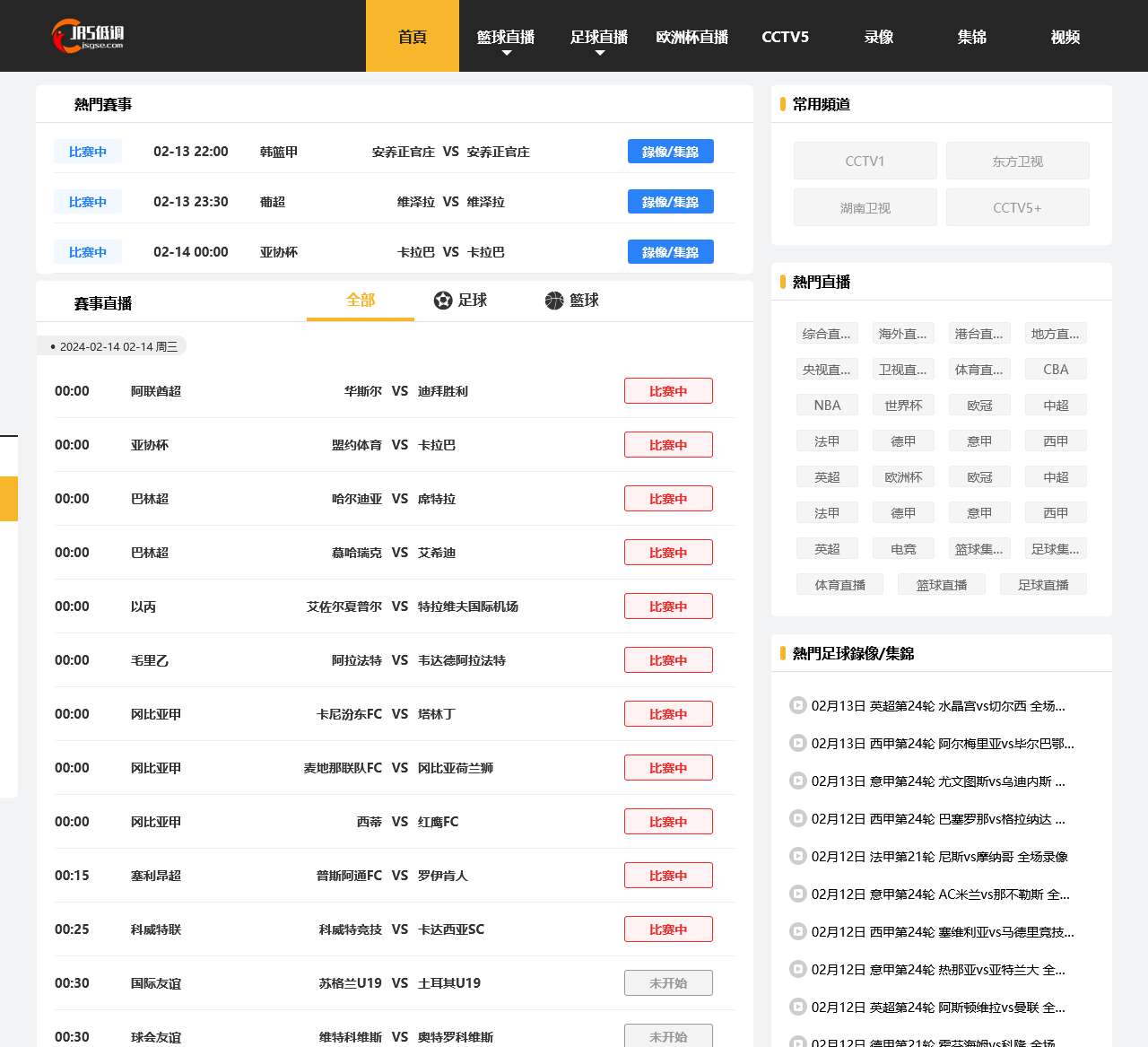This screenshot has width=1148, height=1047.
Task: Open the 湖南卫视 channel
Action: pyautogui.click(x=865, y=208)
